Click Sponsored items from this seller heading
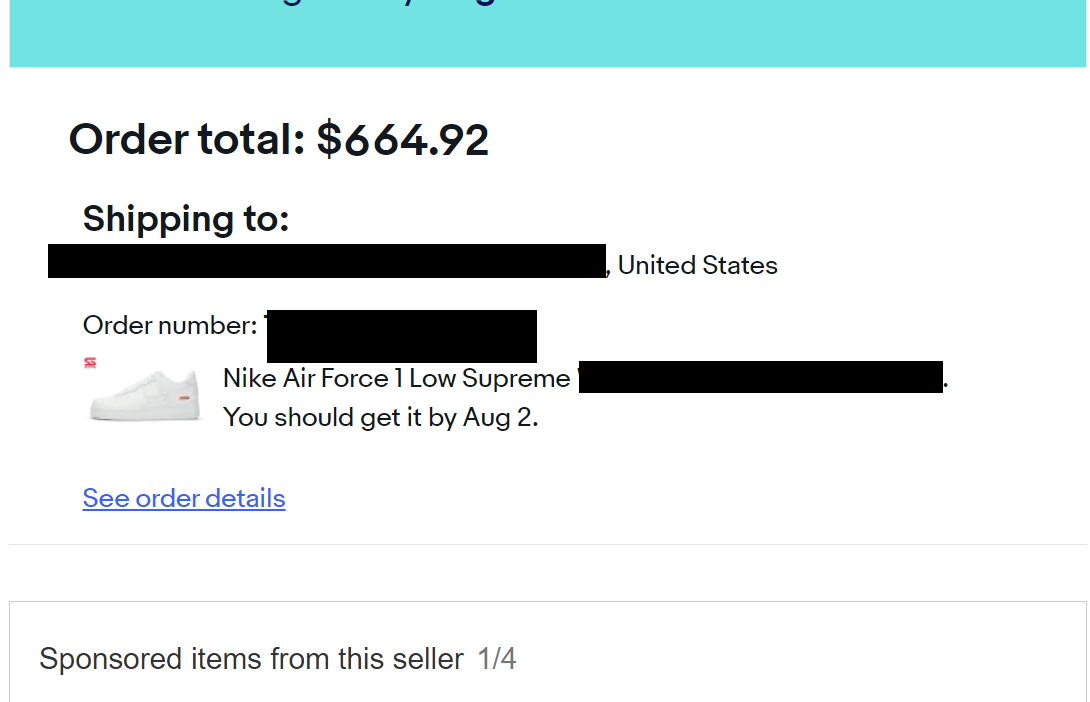1090x702 pixels. 251,658
